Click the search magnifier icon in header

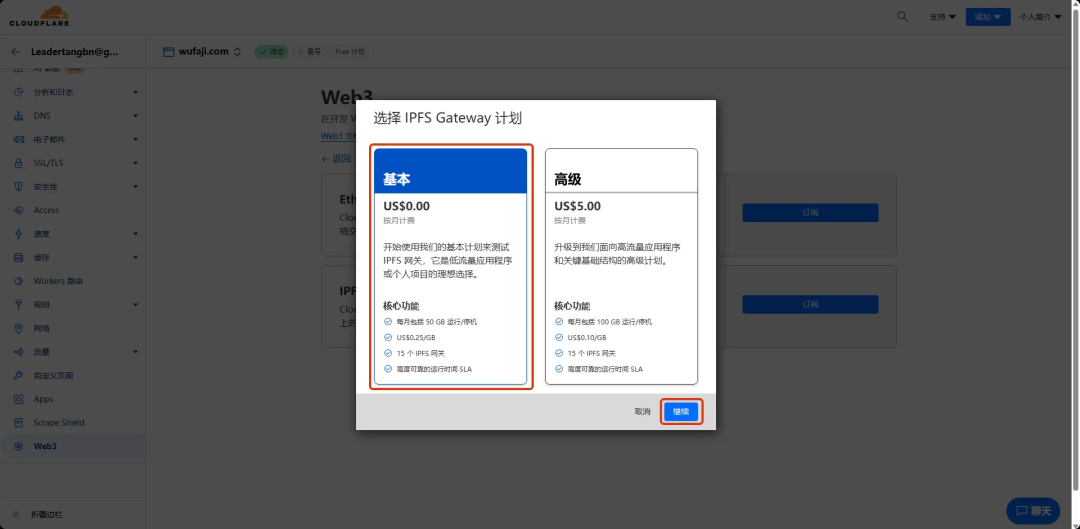click(902, 17)
